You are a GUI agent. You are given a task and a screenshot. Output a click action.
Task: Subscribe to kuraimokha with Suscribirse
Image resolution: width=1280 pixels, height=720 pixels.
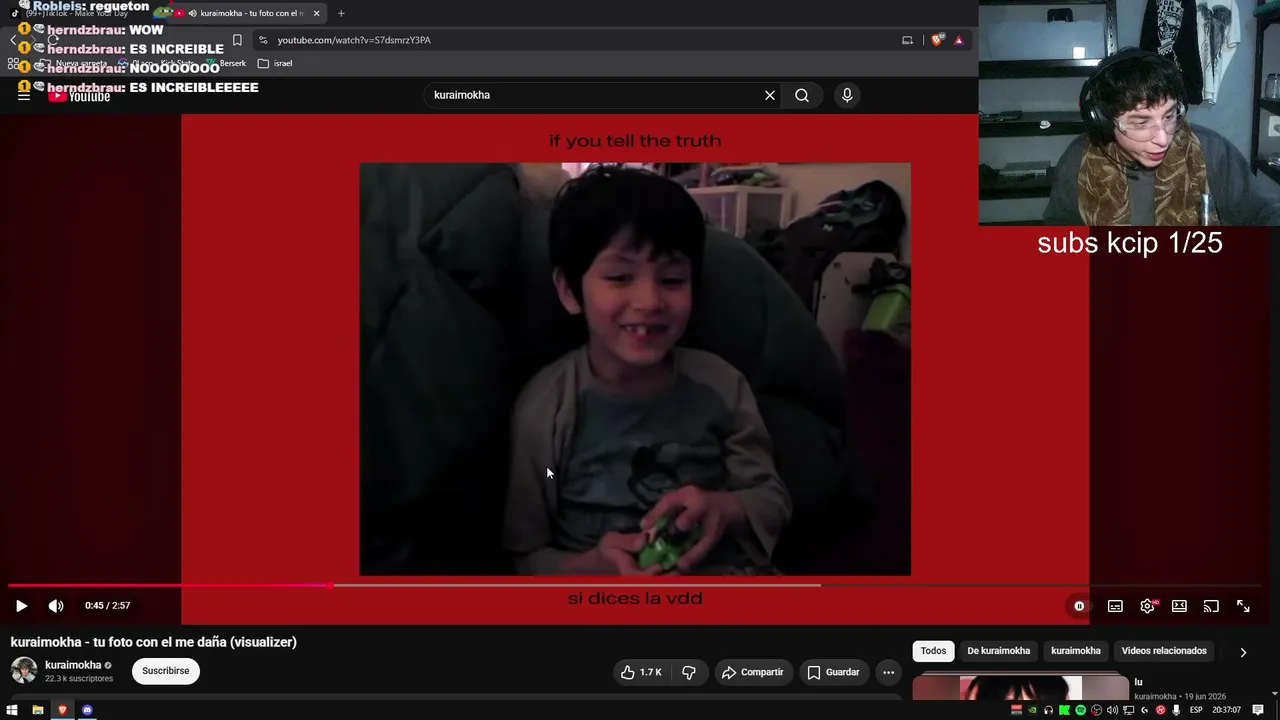point(166,671)
